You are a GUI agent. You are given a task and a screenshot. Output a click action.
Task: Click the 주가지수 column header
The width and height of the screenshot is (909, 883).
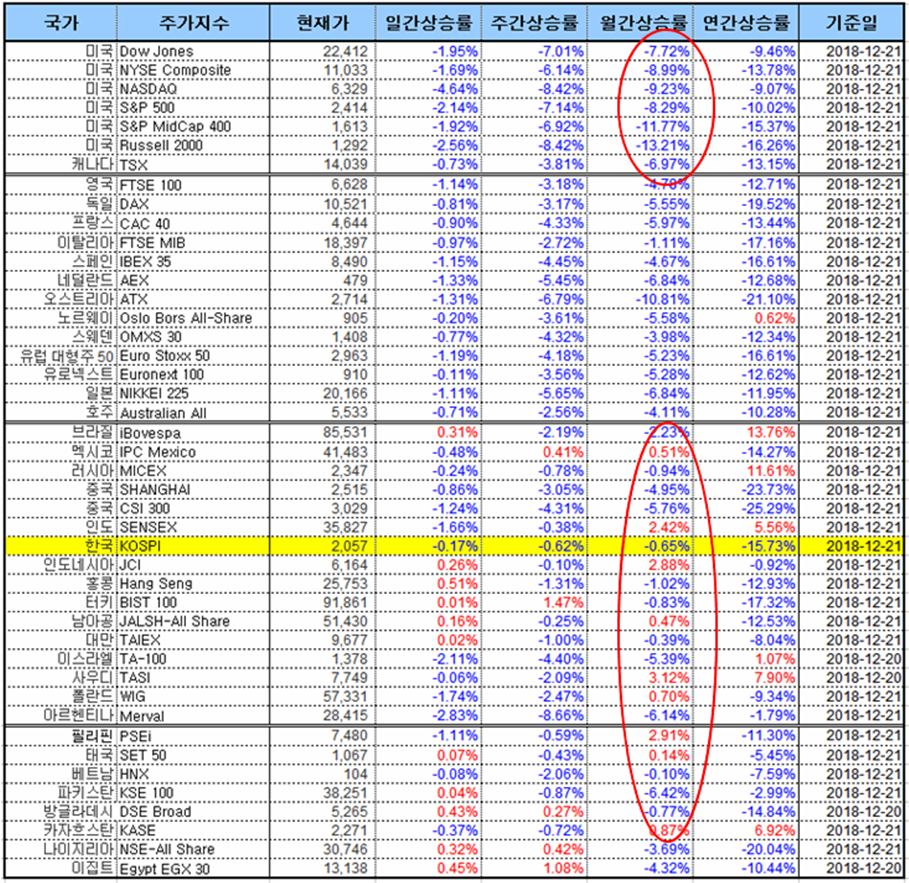pyautogui.click(x=193, y=23)
